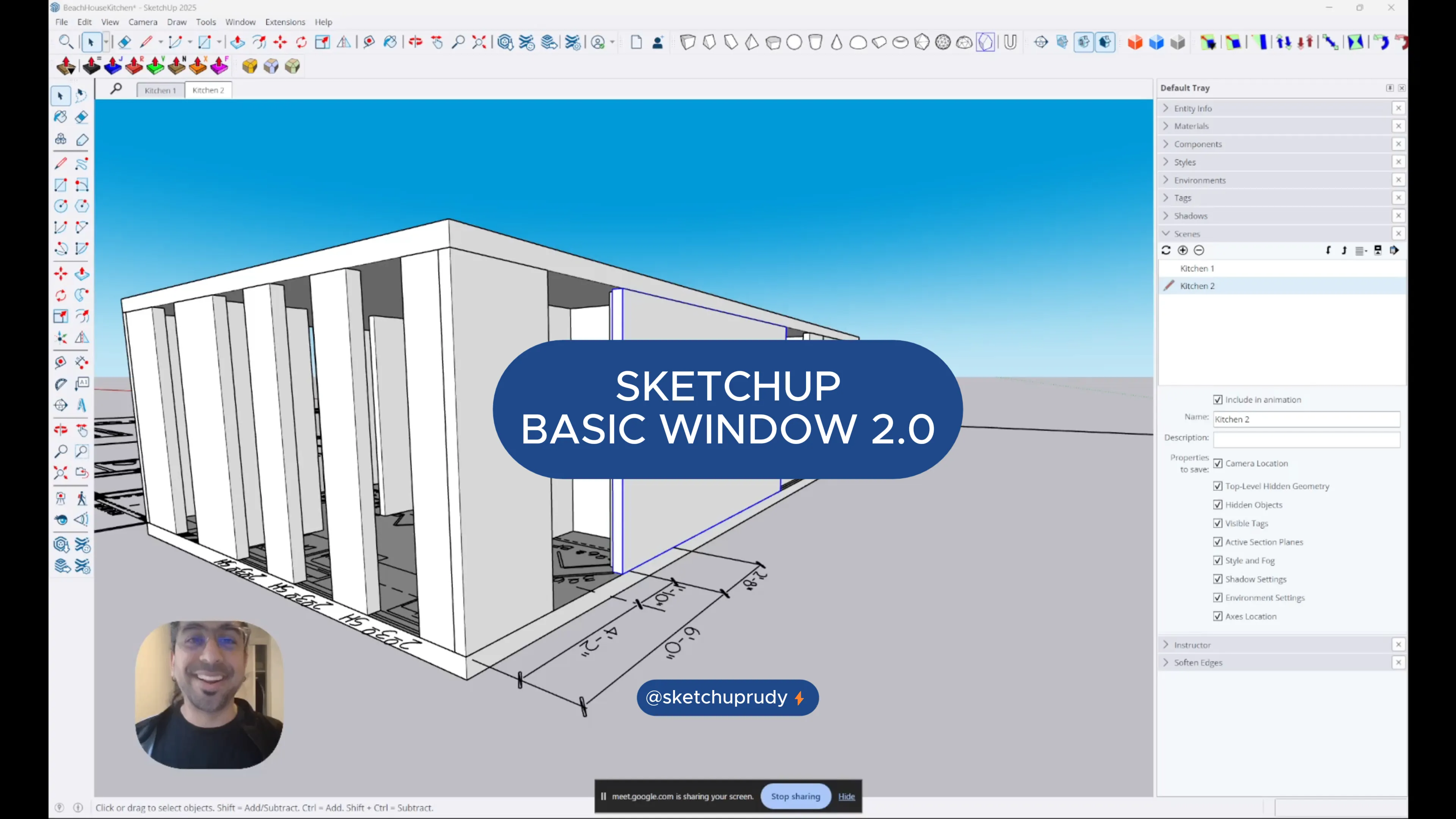
Task: Activate the Move tool in left toolbar
Action: (61, 274)
